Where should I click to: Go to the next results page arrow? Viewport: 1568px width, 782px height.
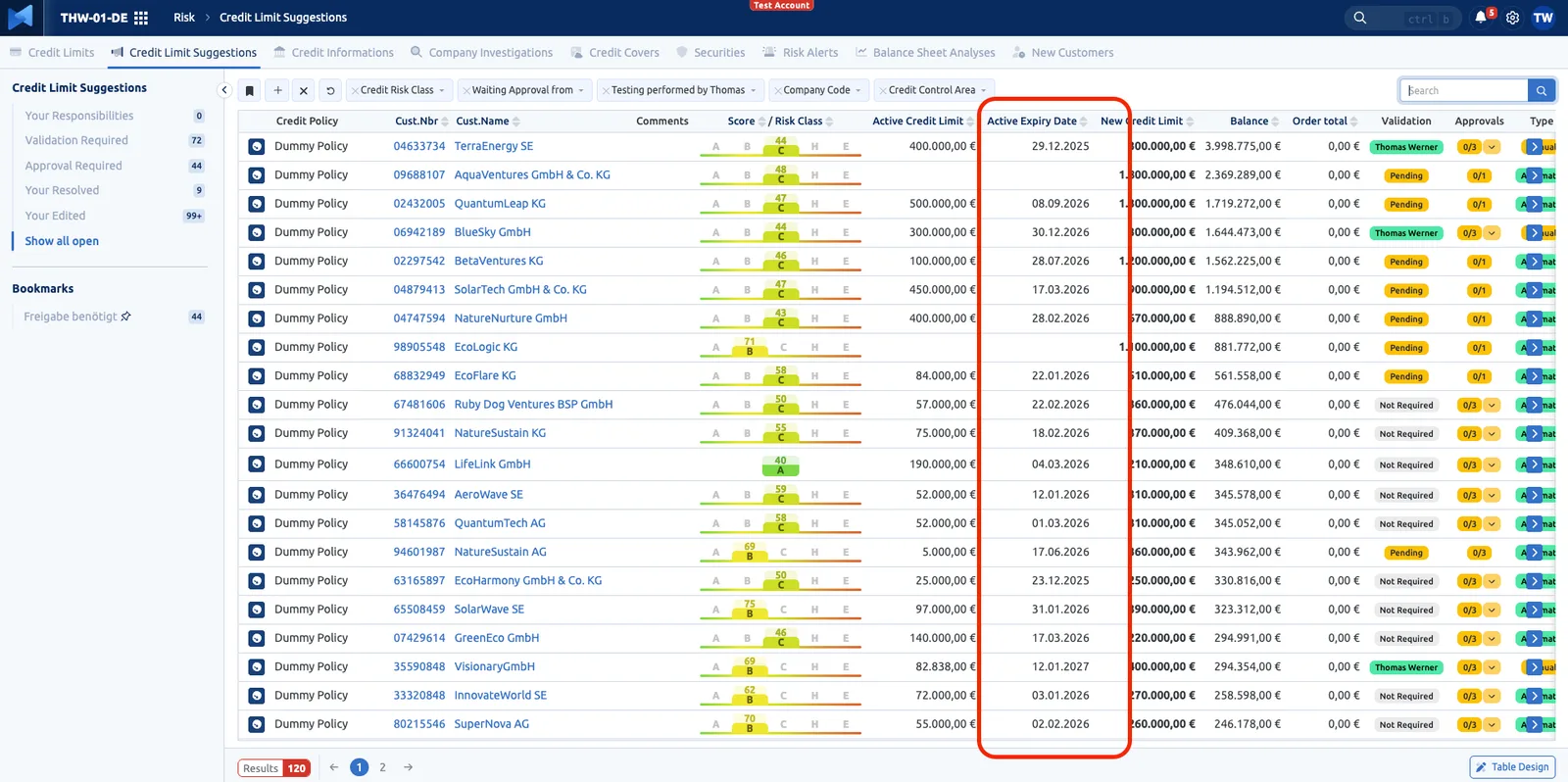coord(408,767)
